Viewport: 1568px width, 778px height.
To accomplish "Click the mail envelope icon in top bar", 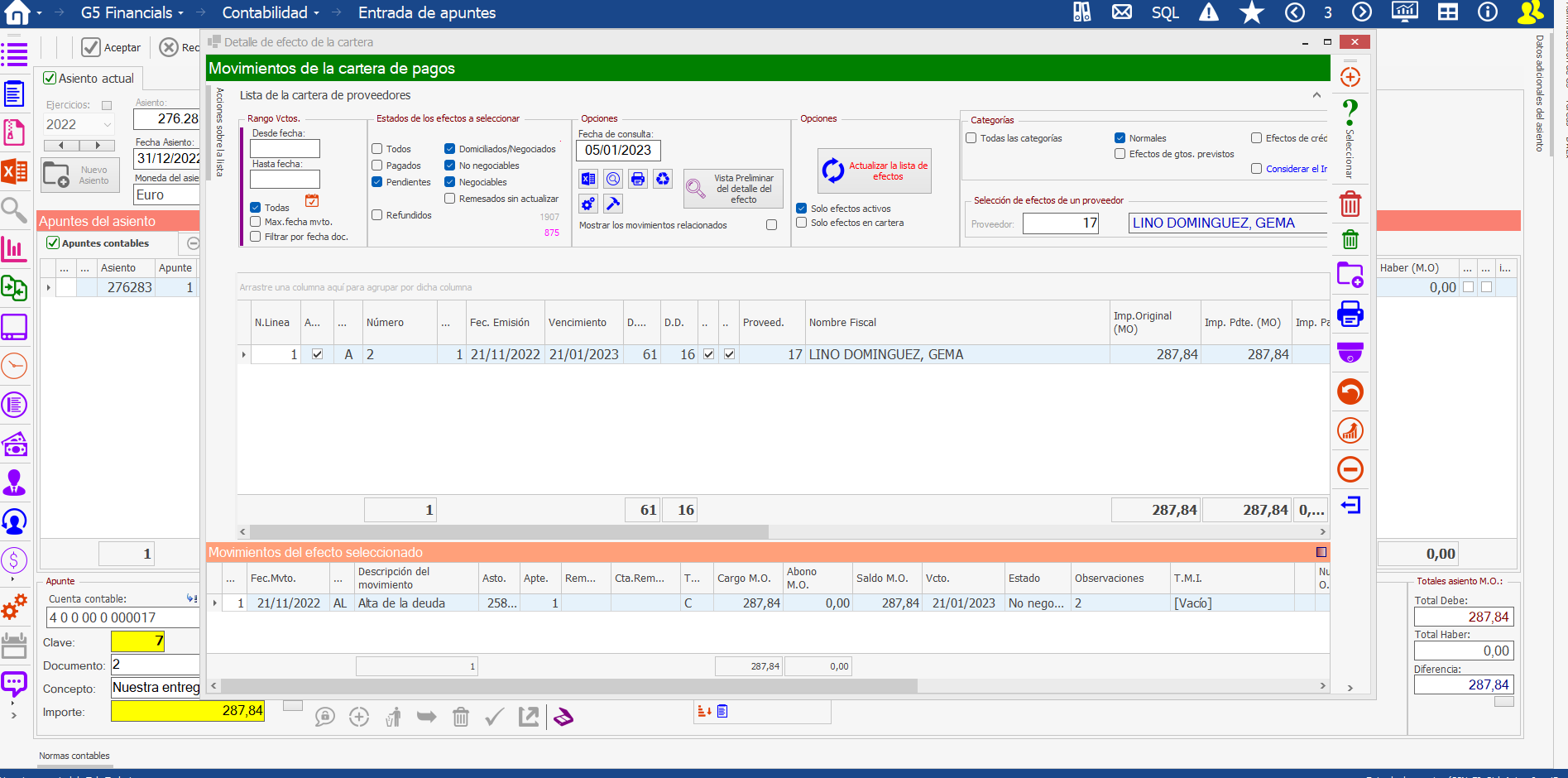I will pos(1122,12).
